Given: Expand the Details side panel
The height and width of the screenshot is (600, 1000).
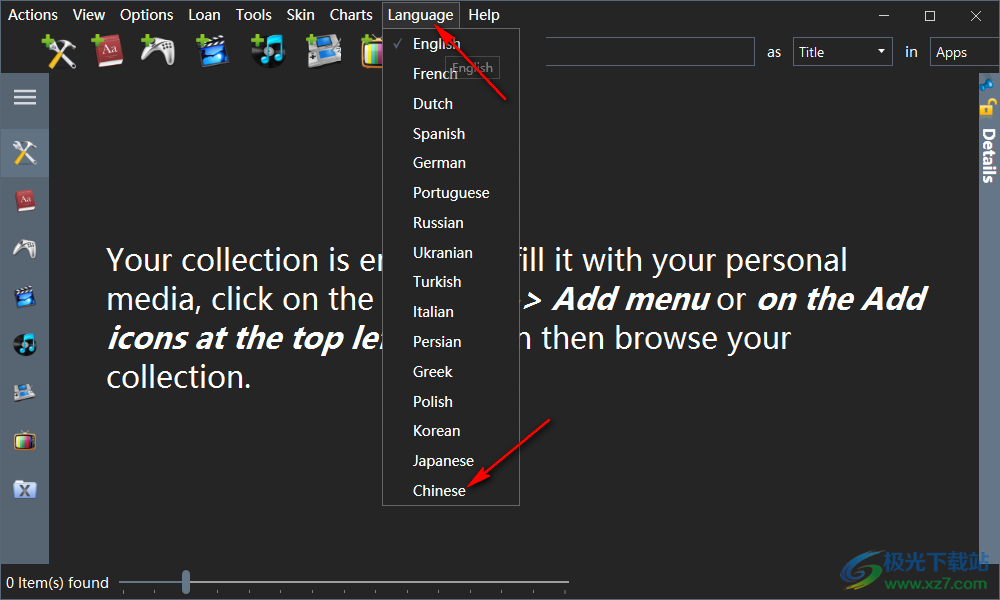Looking at the screenshot, I should tap(988, 155).
